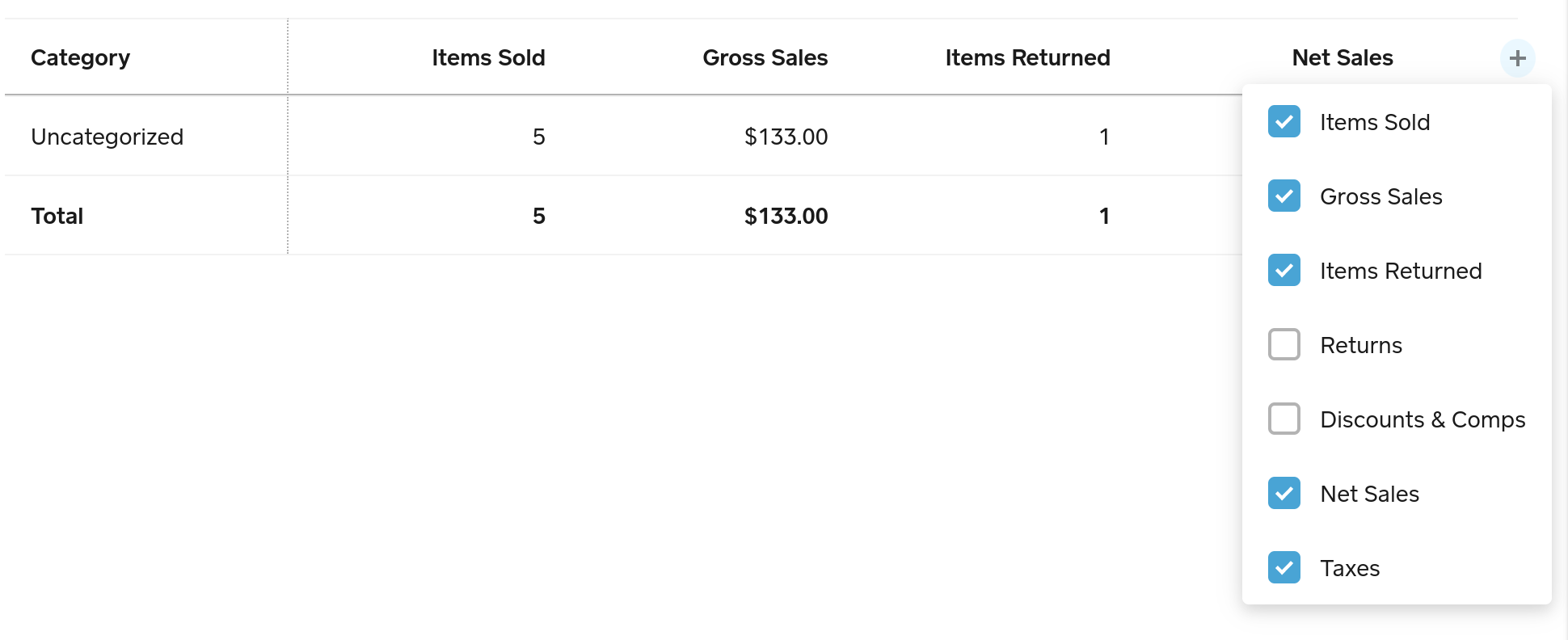Select the Net Sales column header
Image resolution: width=1568 pixels, height=640 pixels.
pos(1342,58)
